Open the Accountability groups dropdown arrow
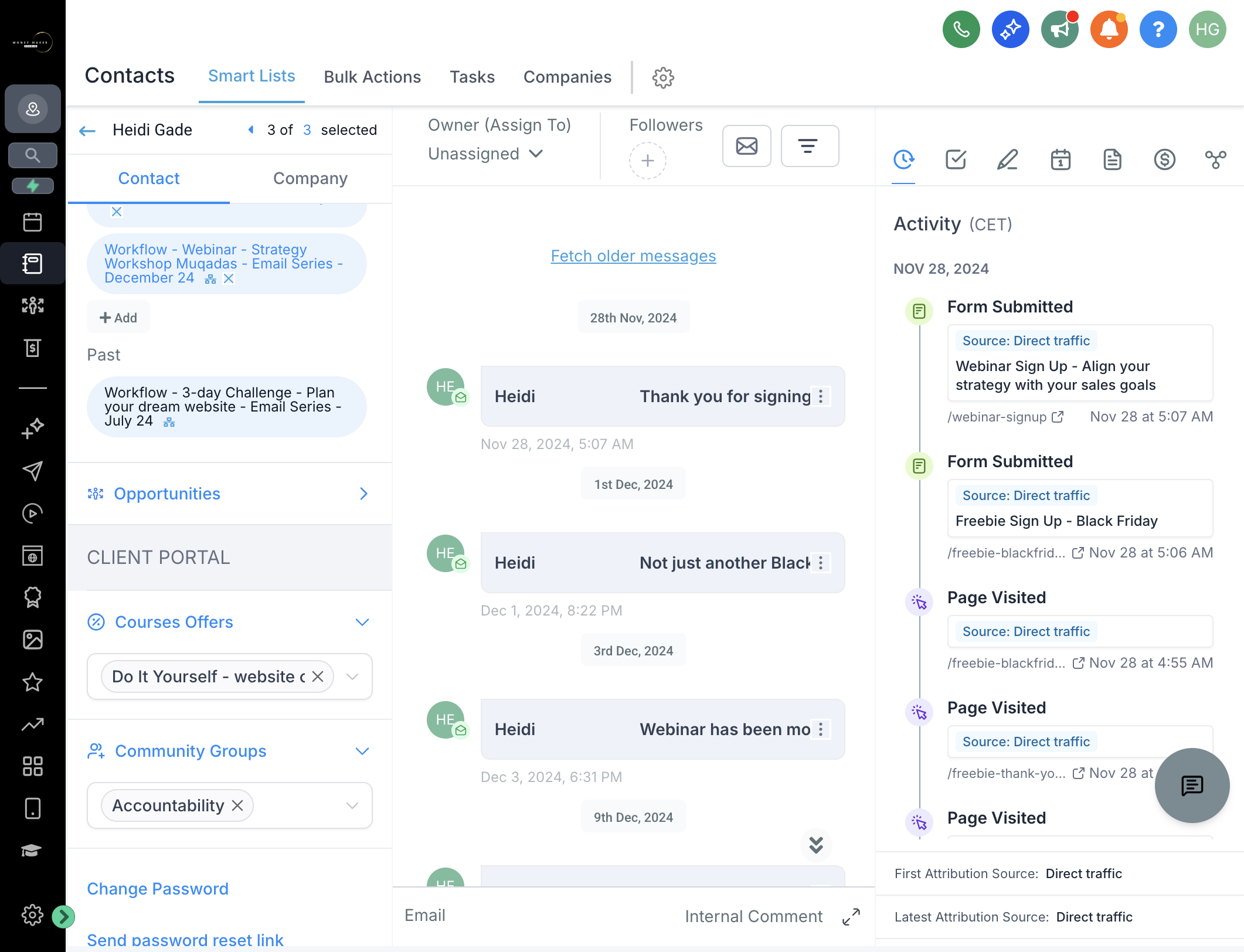Viewport: 1244px width, 952px height. coord(352,805)
